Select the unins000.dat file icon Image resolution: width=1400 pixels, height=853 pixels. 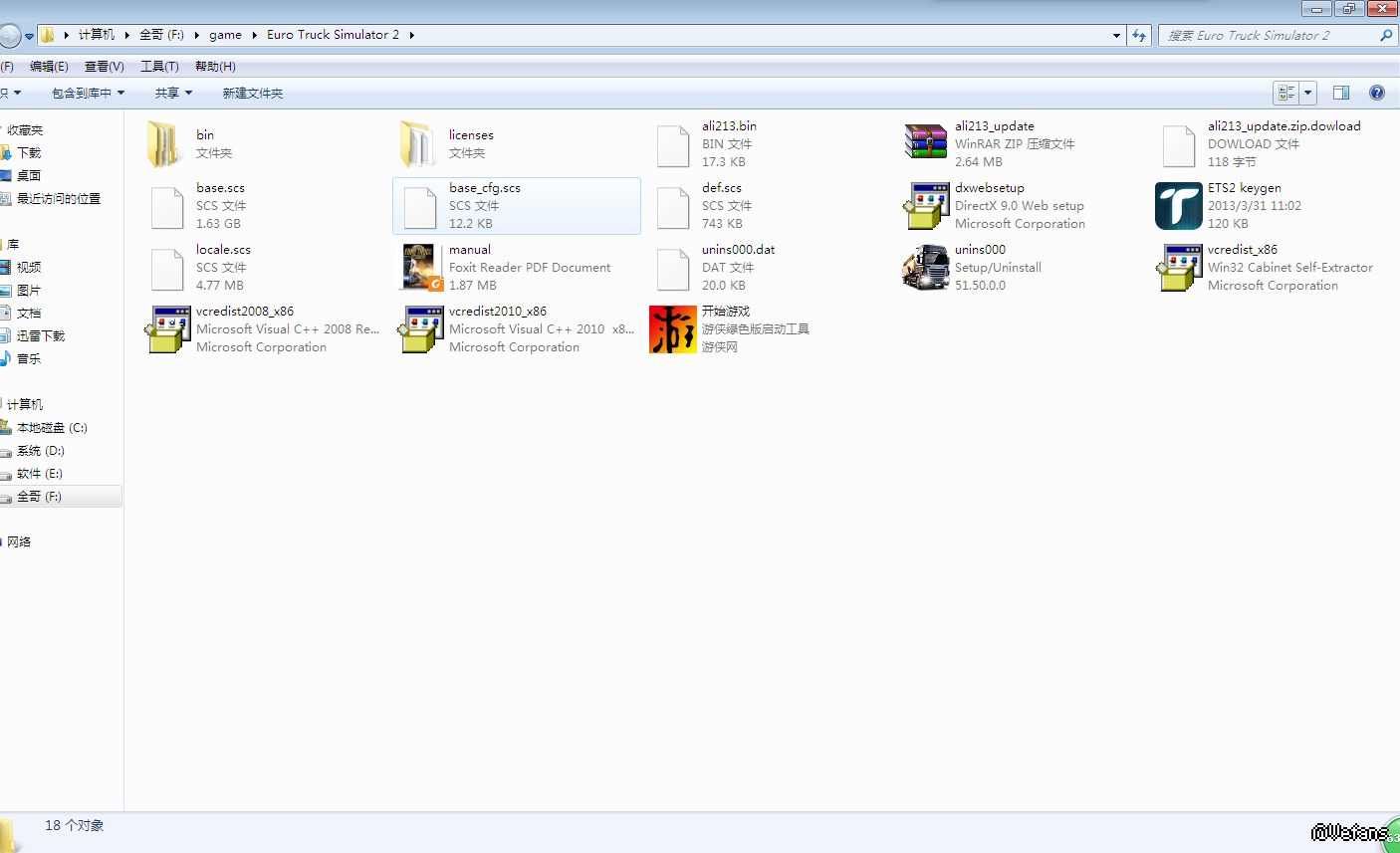[x=673, y=269]
